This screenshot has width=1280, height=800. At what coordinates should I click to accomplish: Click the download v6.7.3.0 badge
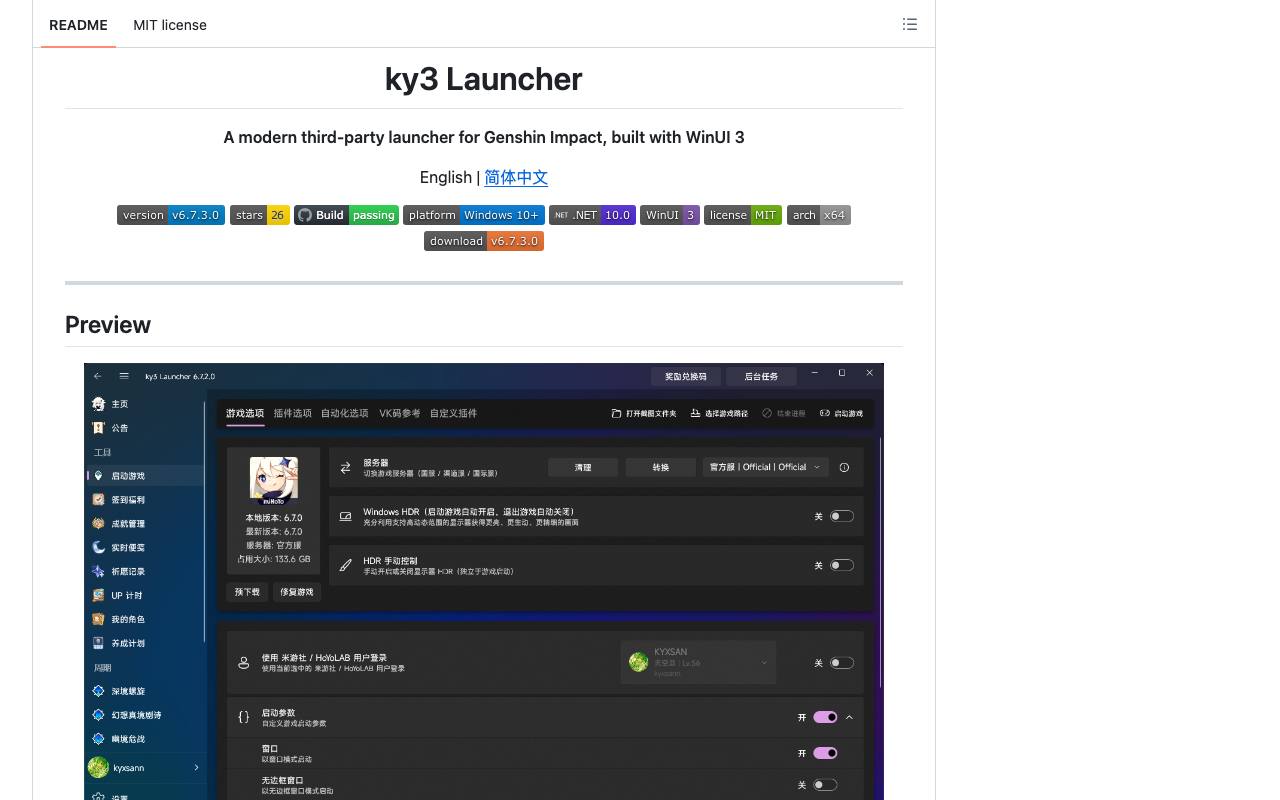point(484,241)
